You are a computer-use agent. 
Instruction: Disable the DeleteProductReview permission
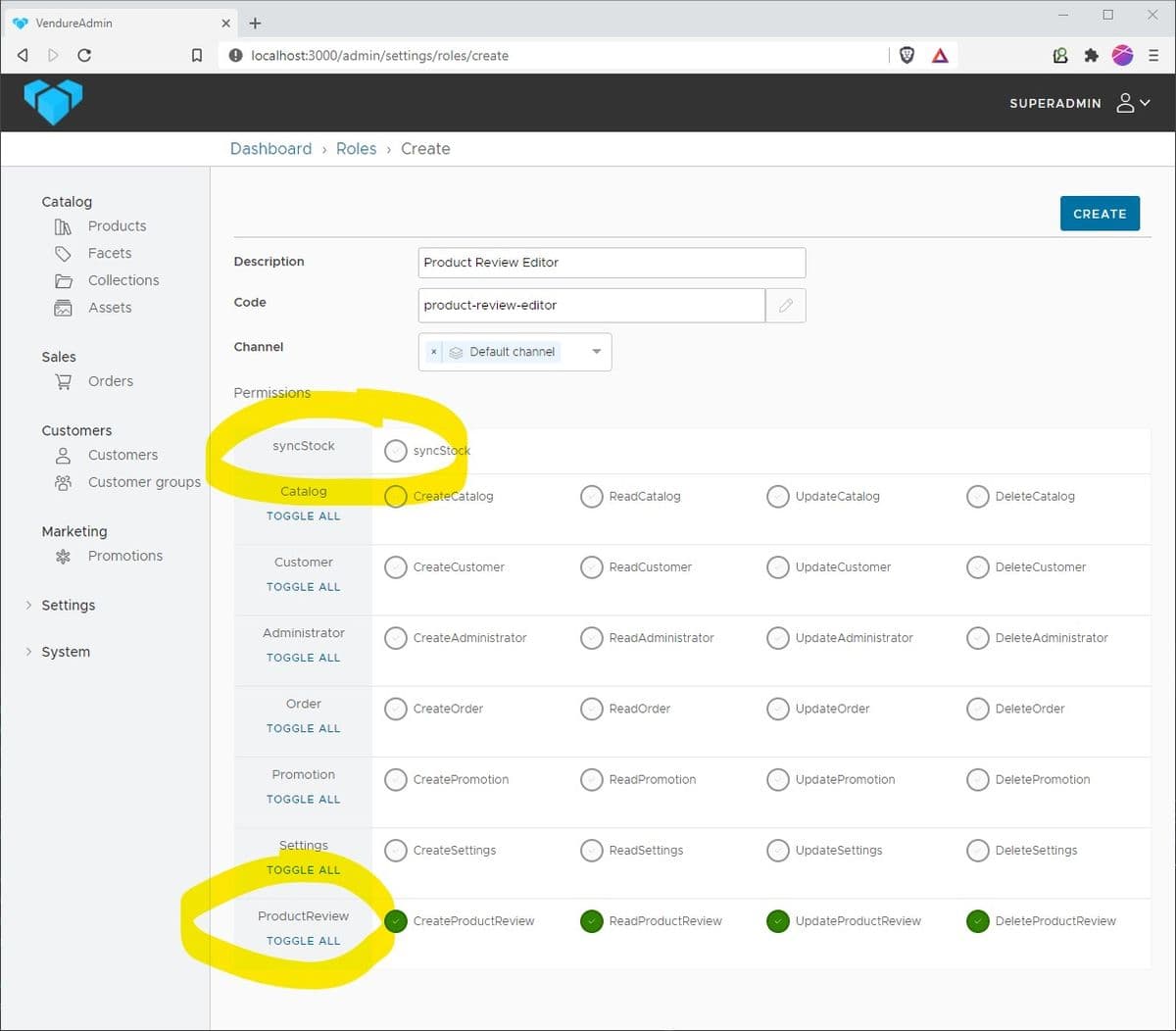977,921
